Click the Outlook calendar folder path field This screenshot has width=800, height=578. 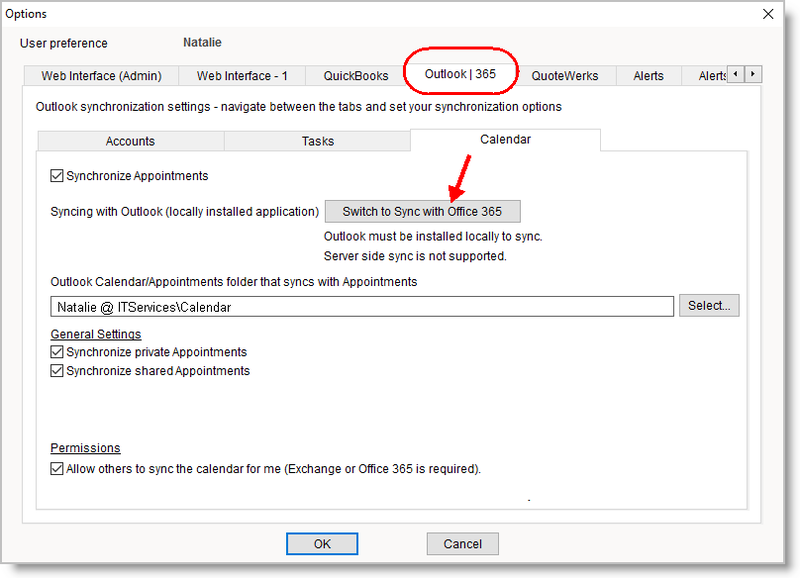[362, 306]
